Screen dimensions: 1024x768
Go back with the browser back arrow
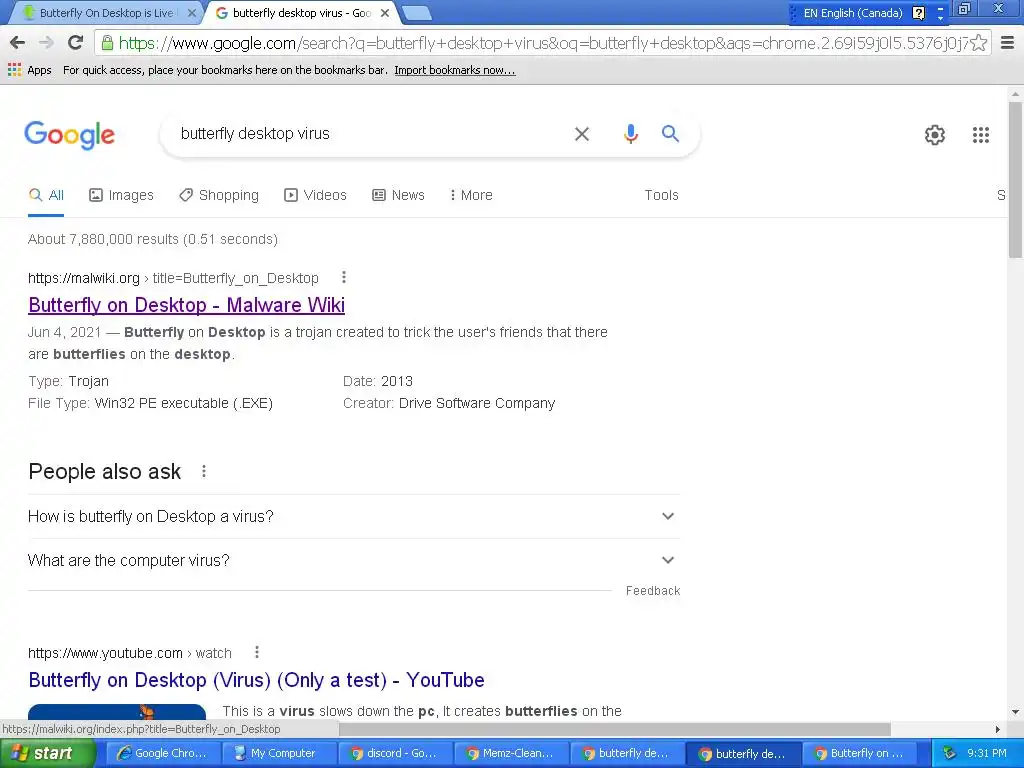[18, 43]
